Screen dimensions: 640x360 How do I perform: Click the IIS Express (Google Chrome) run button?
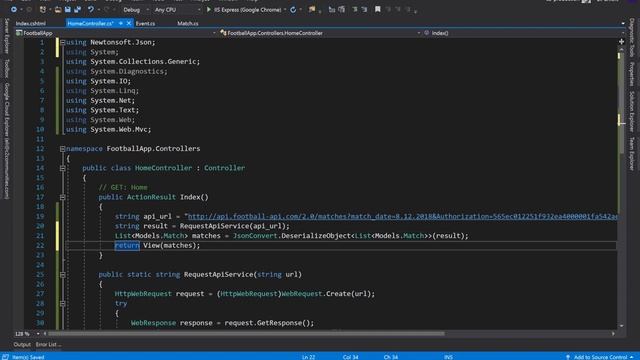244,9
